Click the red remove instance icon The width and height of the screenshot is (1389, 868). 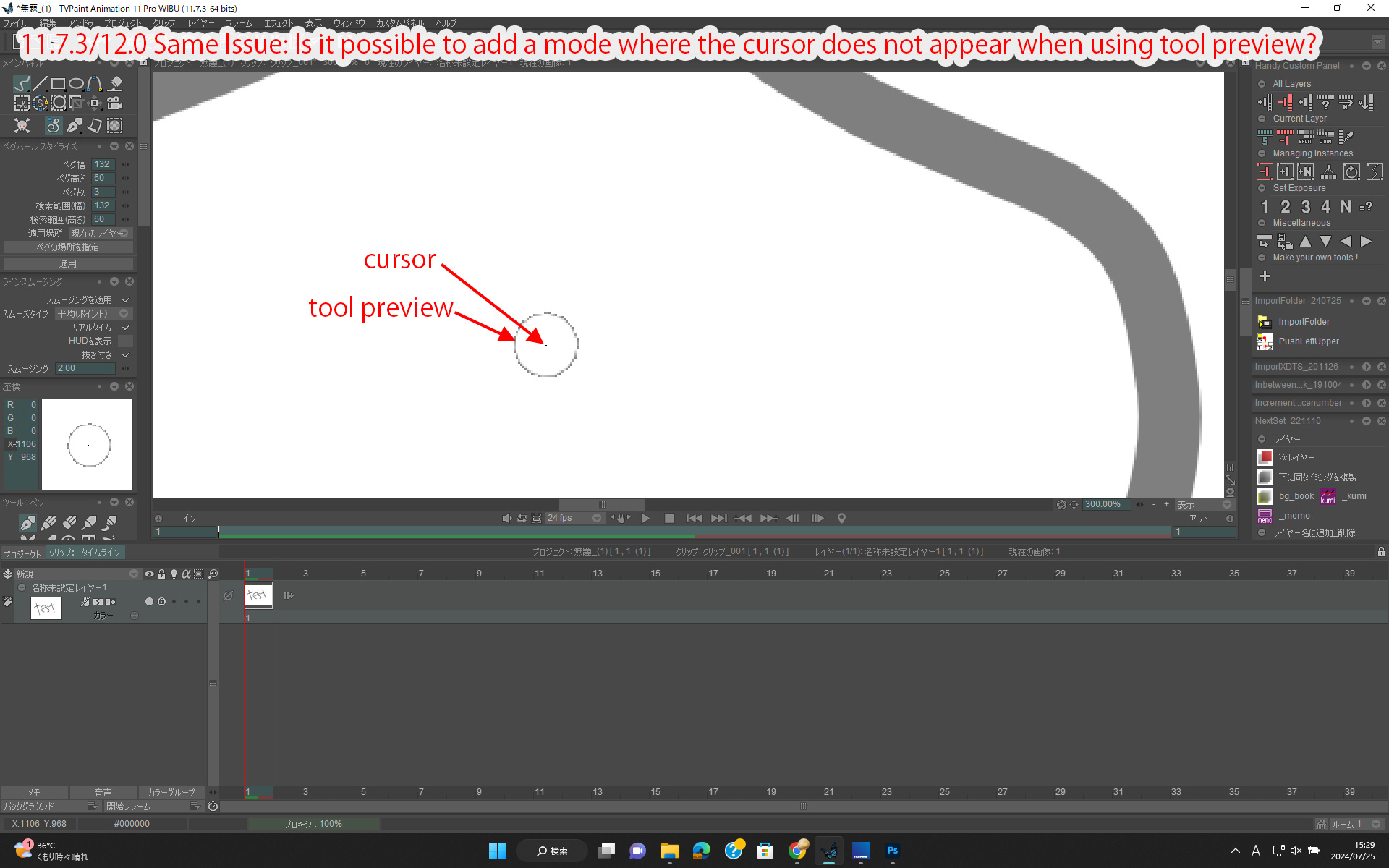pyautogui.click(x=1265, y=171)
